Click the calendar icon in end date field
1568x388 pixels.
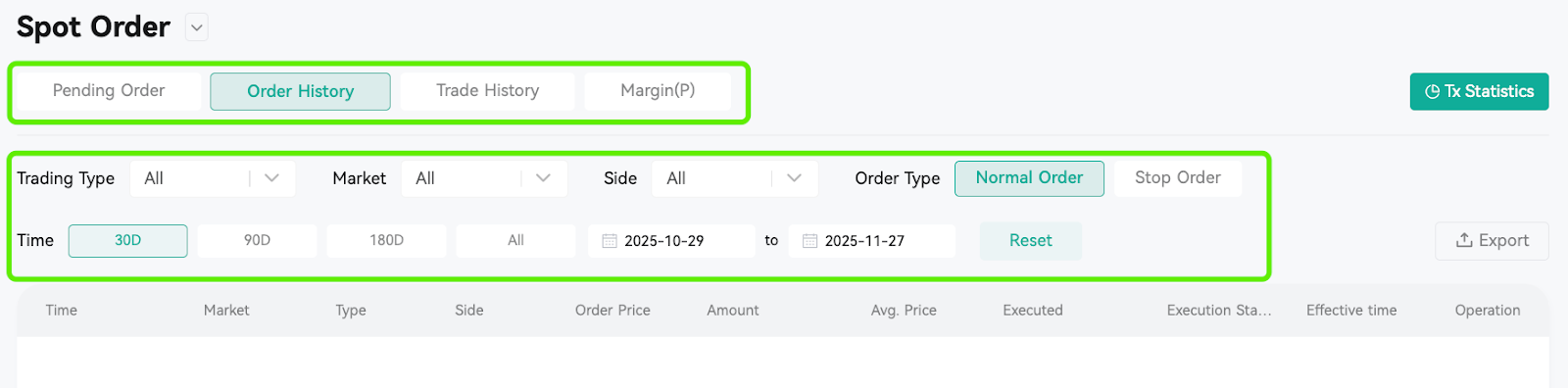point(810,241)
